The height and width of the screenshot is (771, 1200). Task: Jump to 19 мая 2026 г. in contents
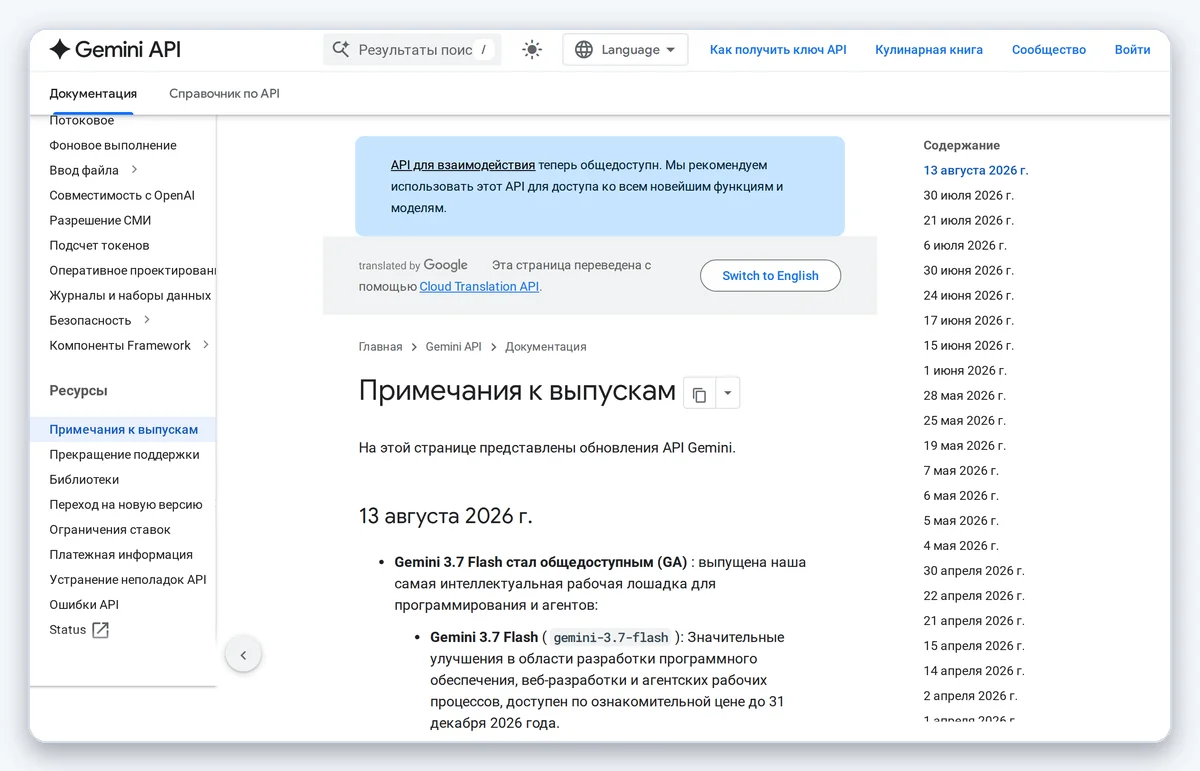pos(964,445)
